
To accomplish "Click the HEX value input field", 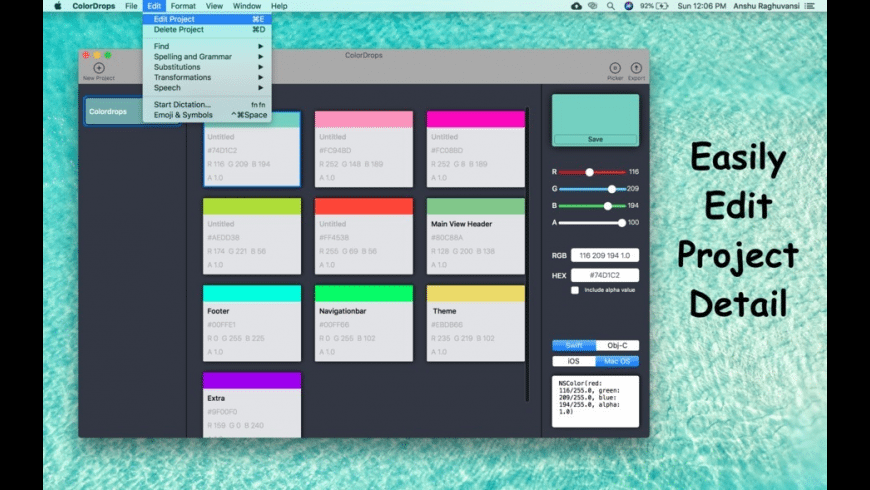I will [605, 275].
